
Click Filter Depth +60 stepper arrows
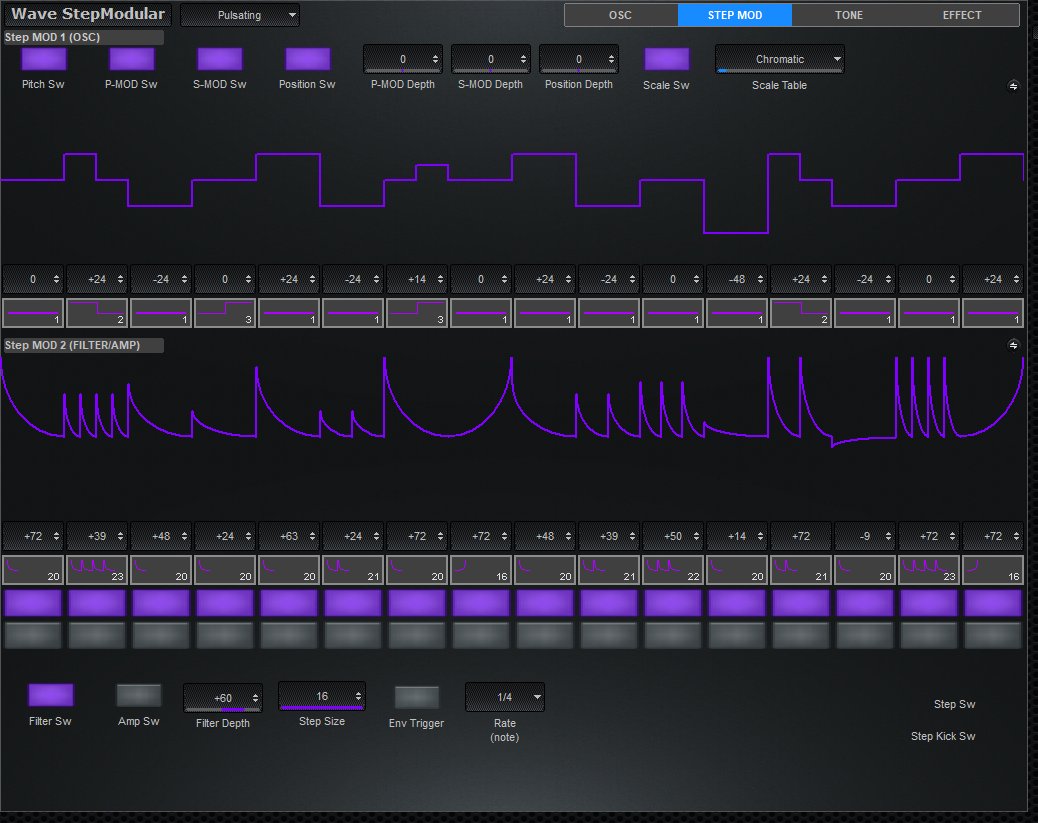255,698
